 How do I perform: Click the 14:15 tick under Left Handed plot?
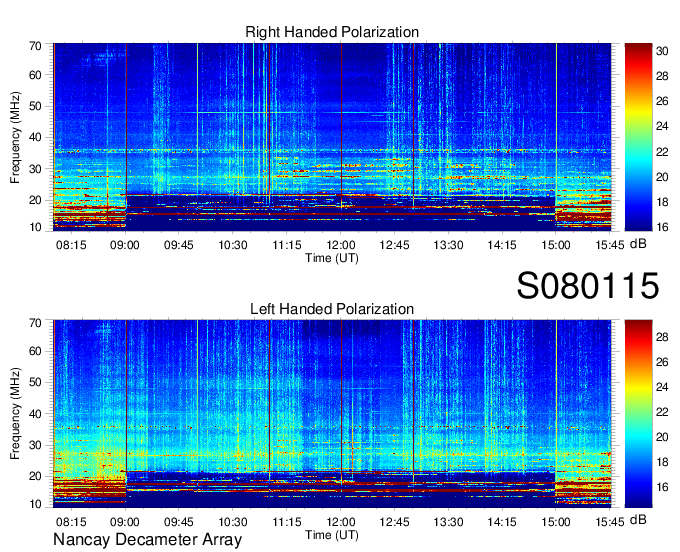coord(502,522)
